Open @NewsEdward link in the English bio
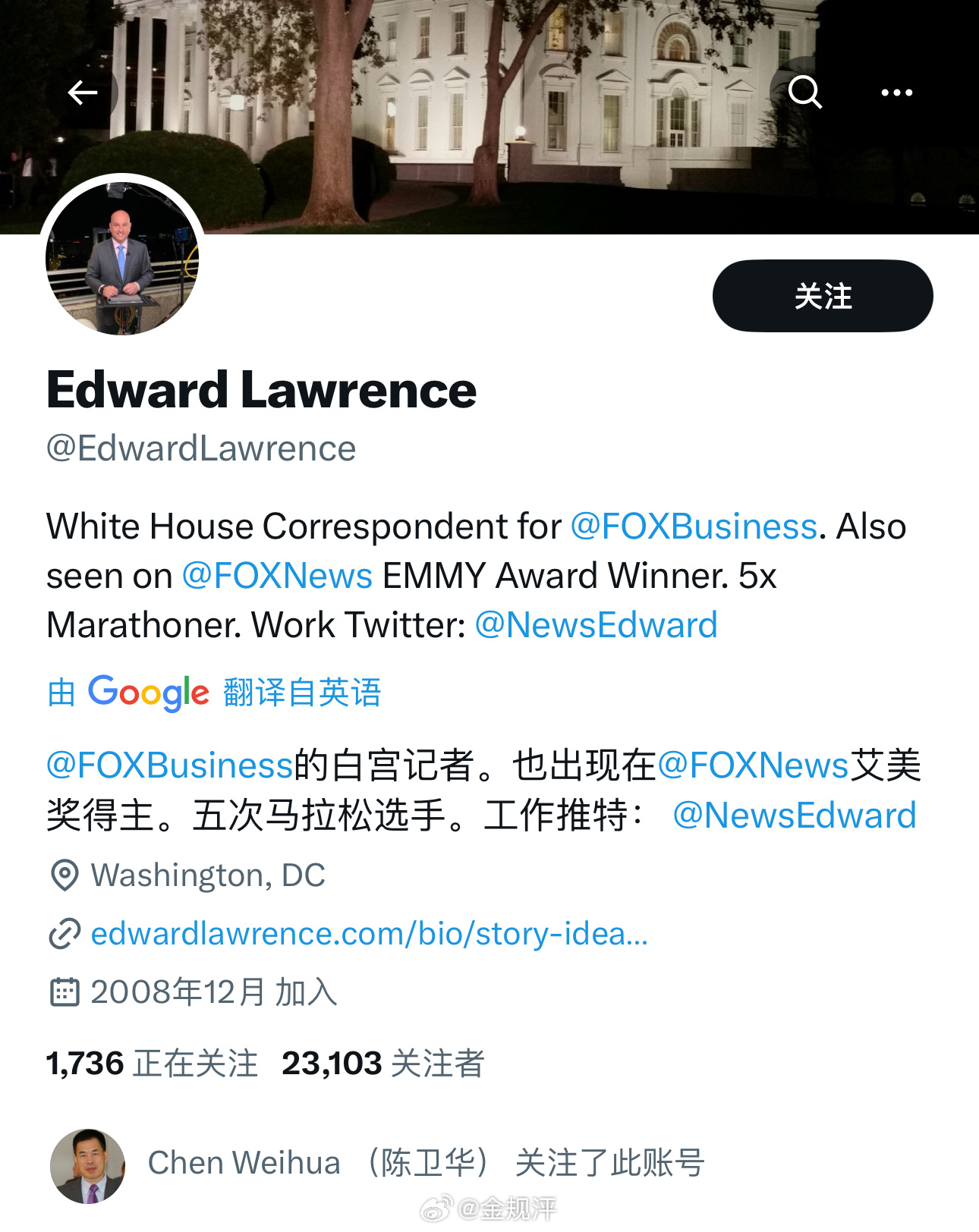 [596, 625]
